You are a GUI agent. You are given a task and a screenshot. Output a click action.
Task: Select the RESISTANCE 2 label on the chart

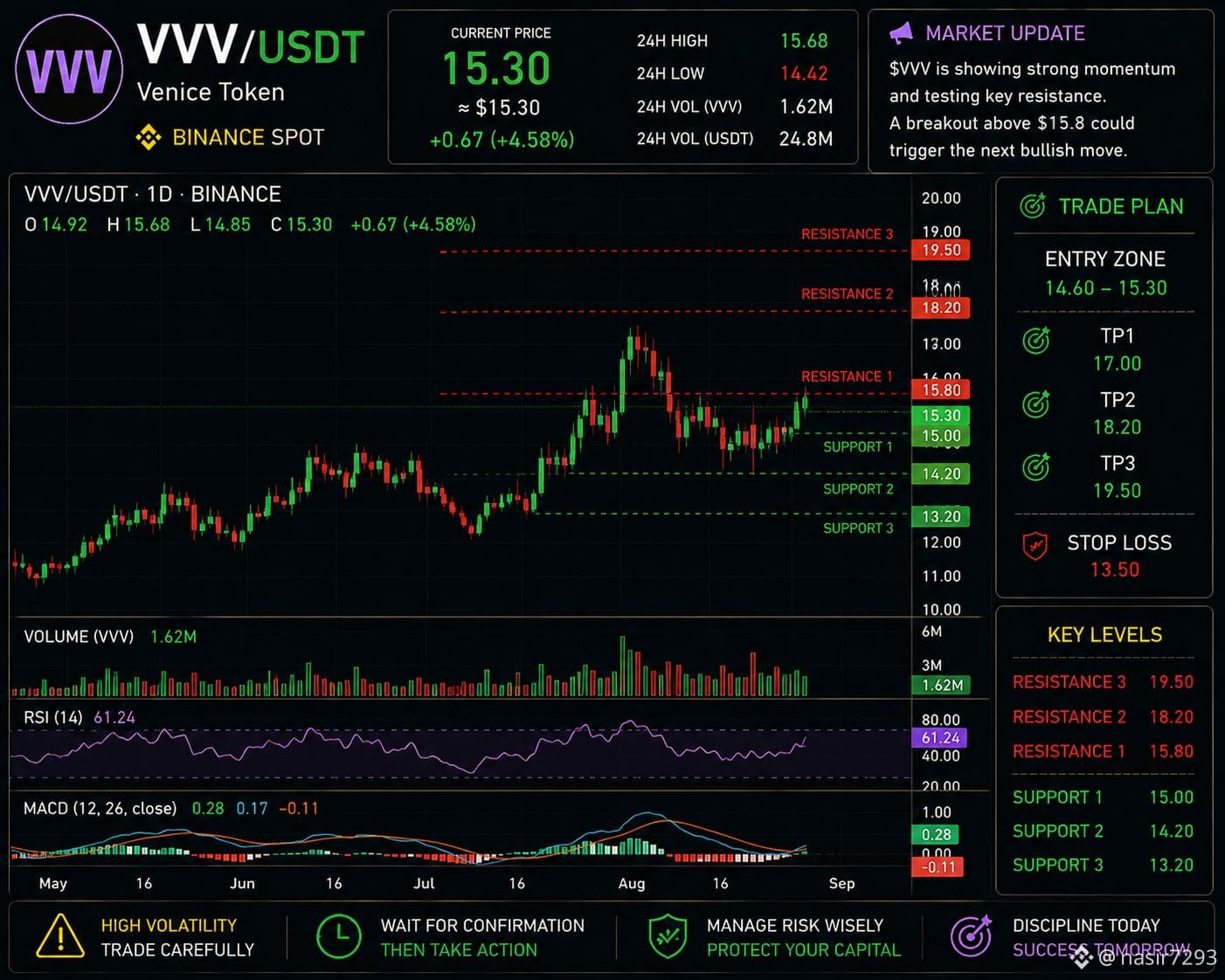tap(848, 293)
